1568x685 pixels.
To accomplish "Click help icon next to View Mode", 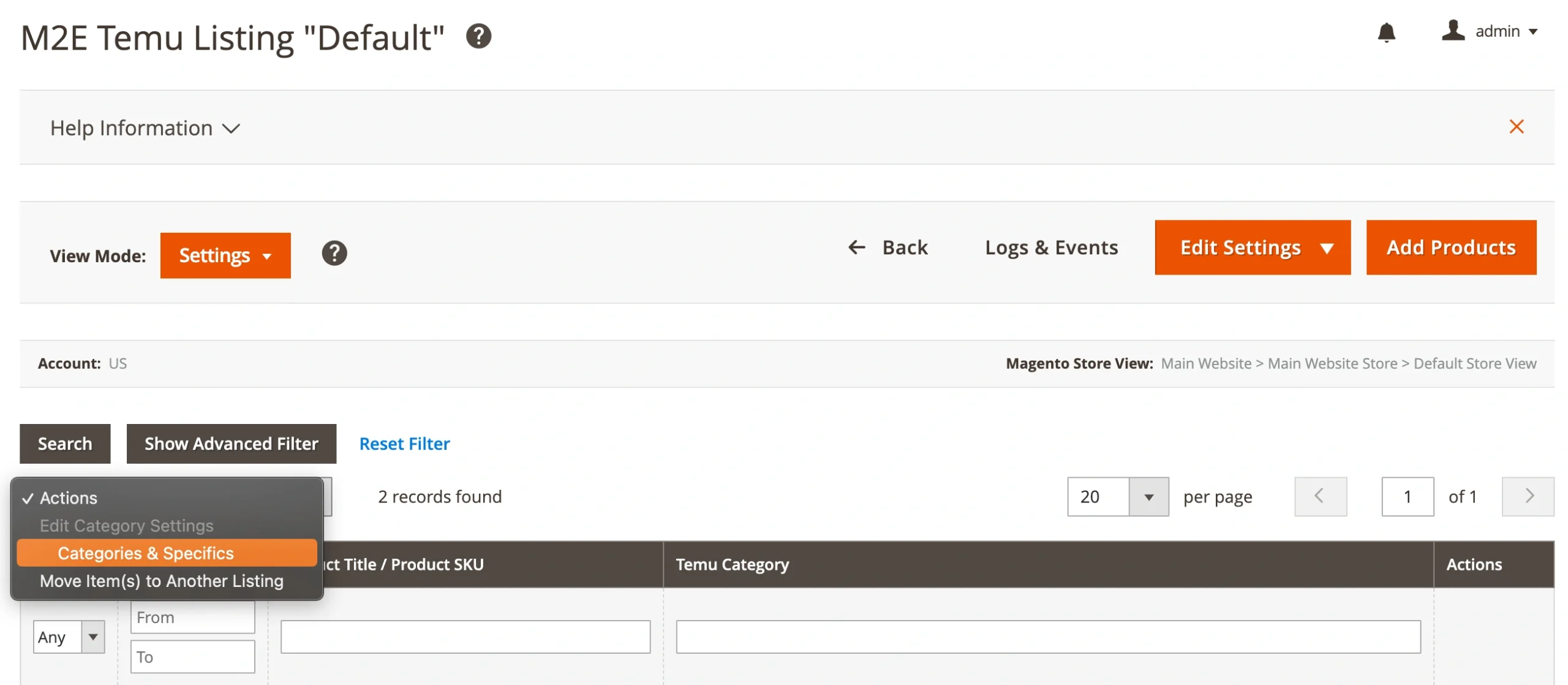I will point(334,253).
